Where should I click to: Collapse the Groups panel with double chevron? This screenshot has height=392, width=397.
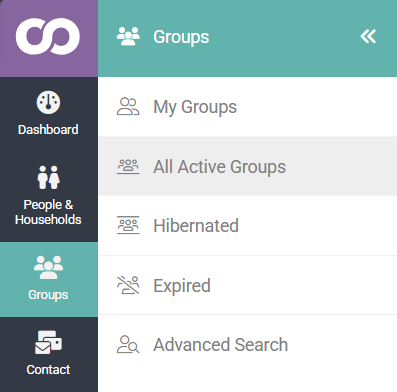click(x=368, y=36)
